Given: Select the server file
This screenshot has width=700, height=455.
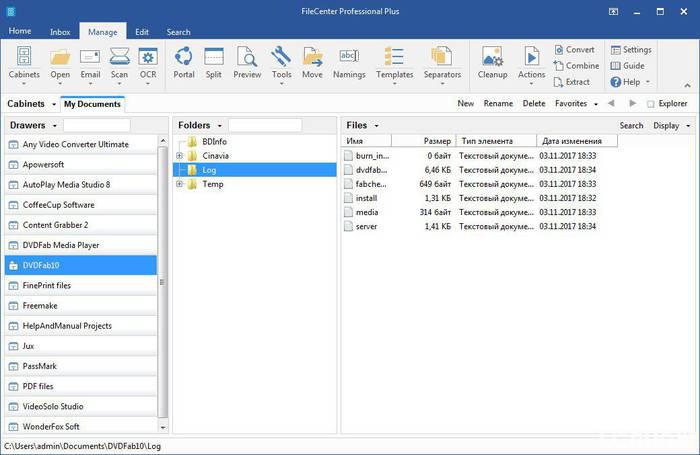Looking at the screenshot, I should coord(366,226).
